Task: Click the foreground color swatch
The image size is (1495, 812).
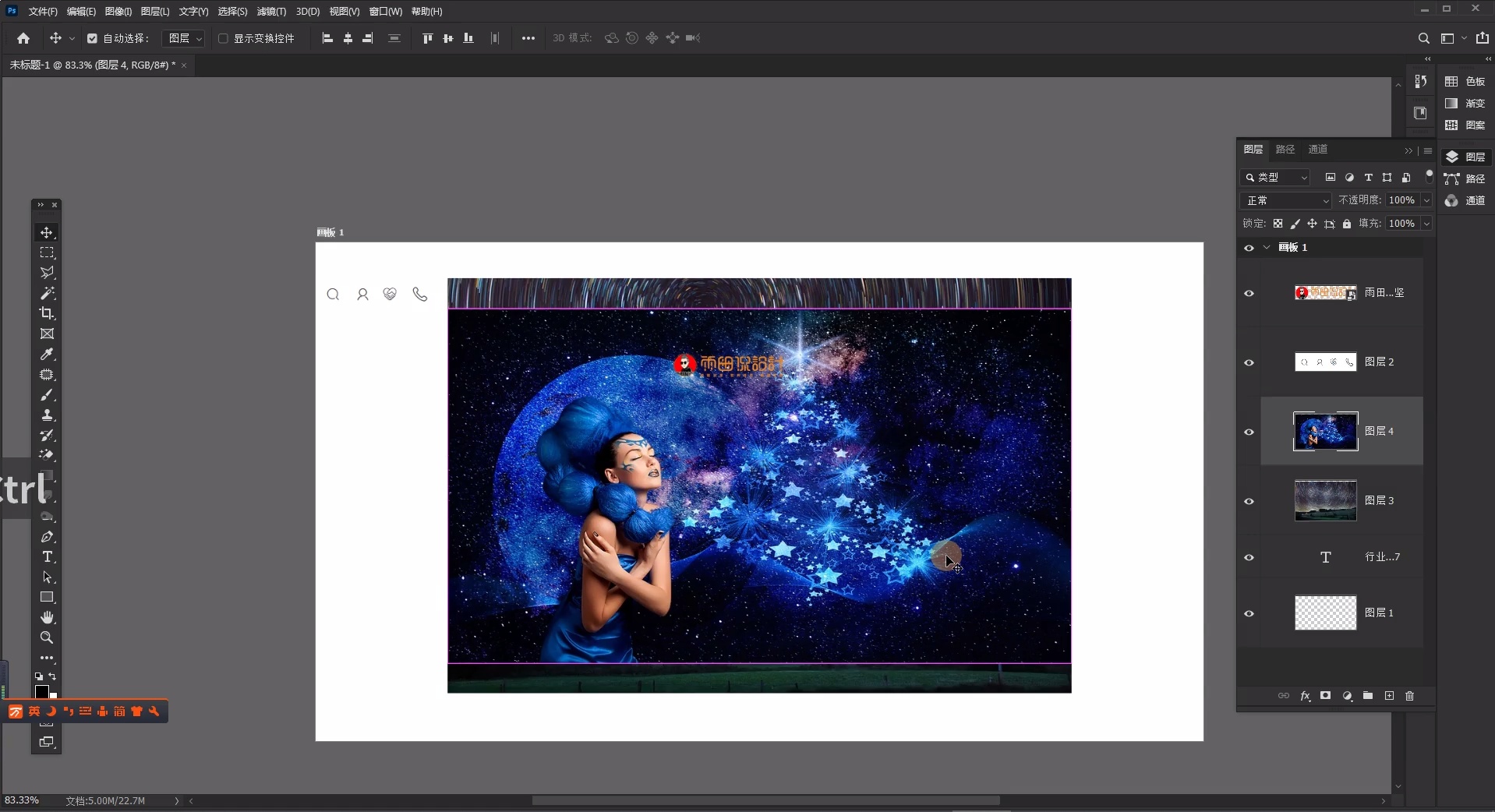Action: tap(42, 691)
